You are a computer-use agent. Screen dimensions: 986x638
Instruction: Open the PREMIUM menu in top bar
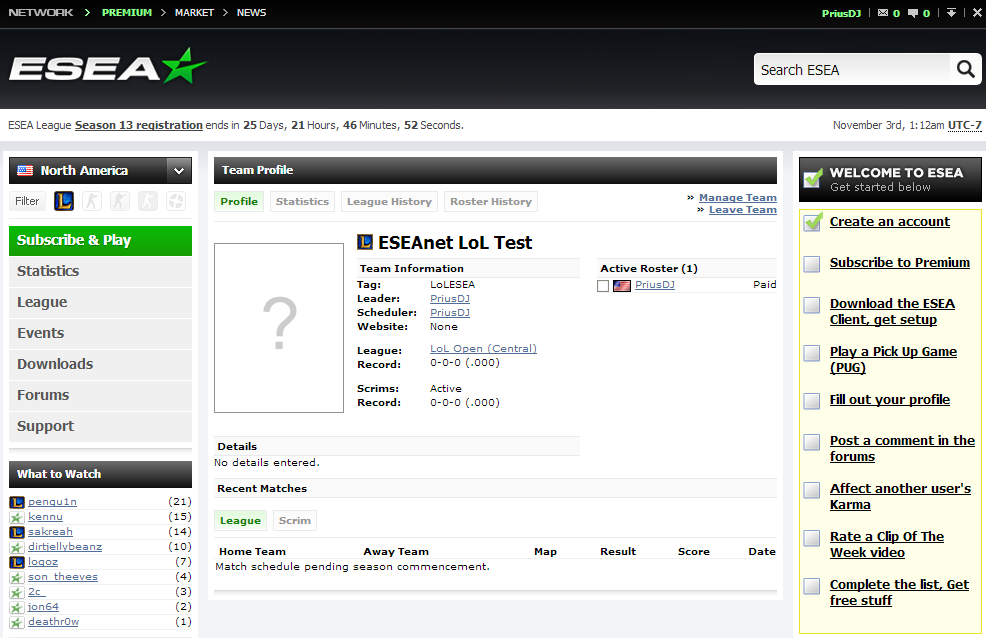tap(127, 13)
